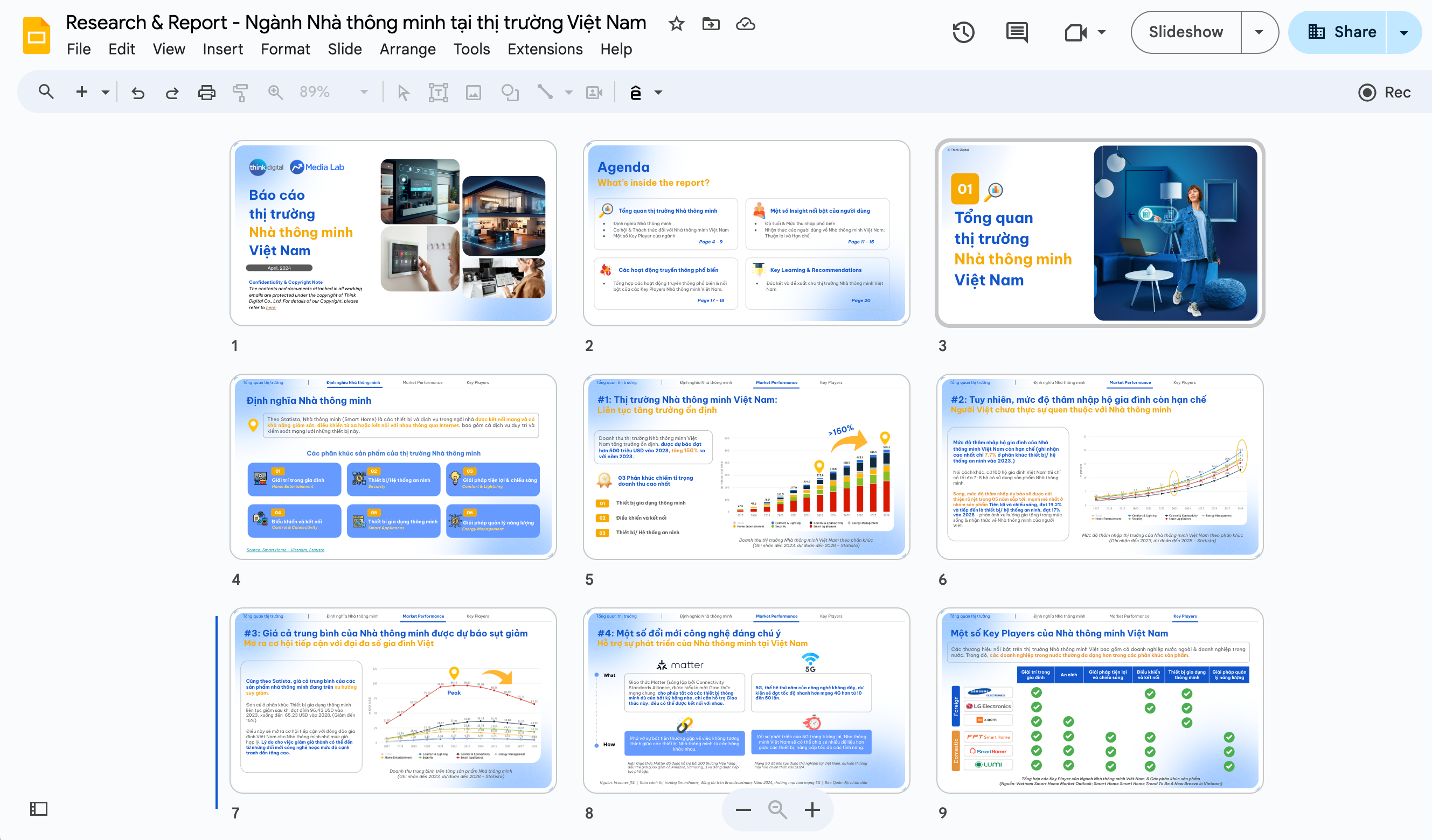Toggle the filmstrip view at bottom left

pos(38,809)
